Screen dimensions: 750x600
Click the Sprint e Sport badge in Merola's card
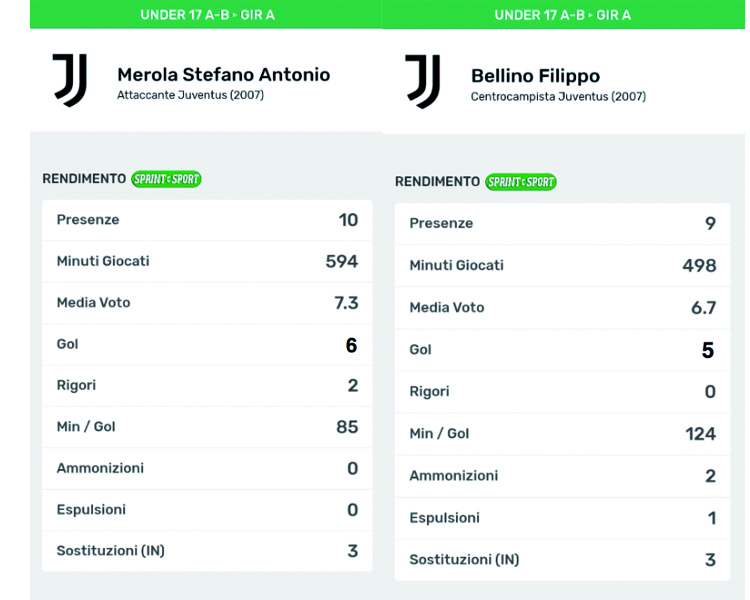(166, 179)
